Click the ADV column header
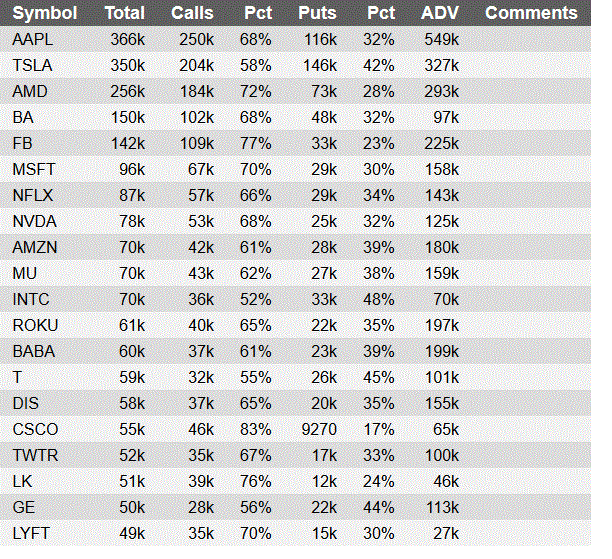 [439, 13]
